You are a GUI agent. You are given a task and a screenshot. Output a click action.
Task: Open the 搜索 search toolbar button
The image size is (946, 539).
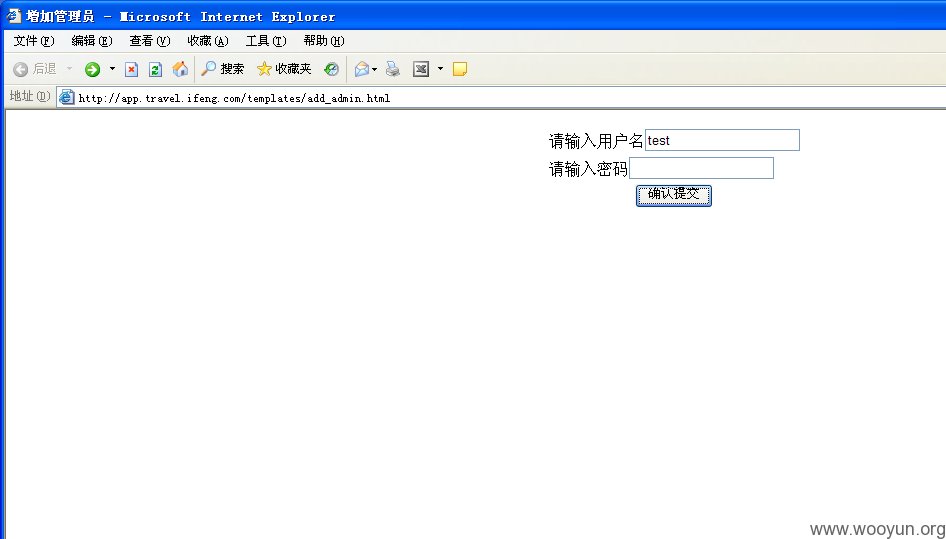tap(223, 69)
